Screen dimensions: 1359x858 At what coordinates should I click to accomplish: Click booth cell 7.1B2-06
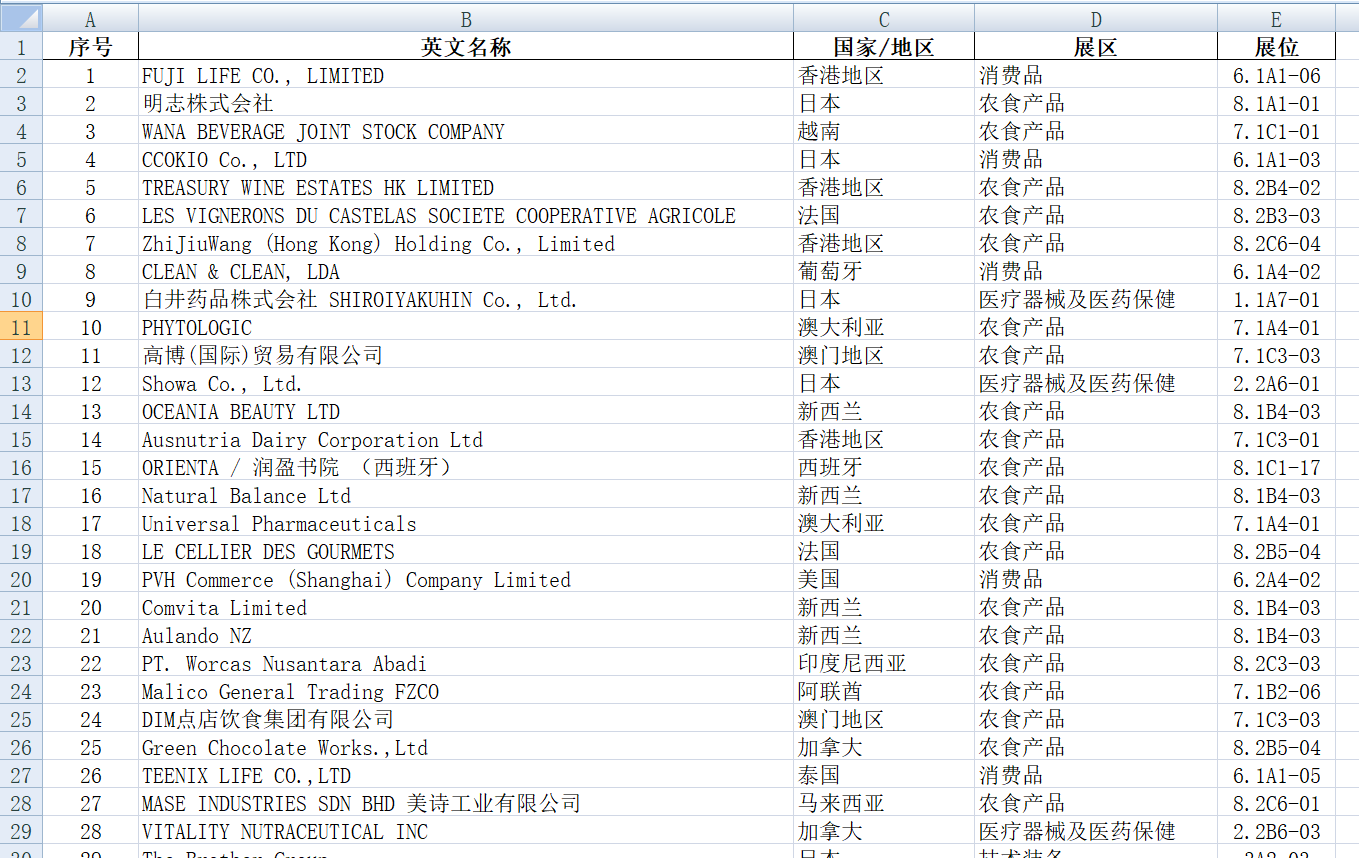pos(1276,691)
